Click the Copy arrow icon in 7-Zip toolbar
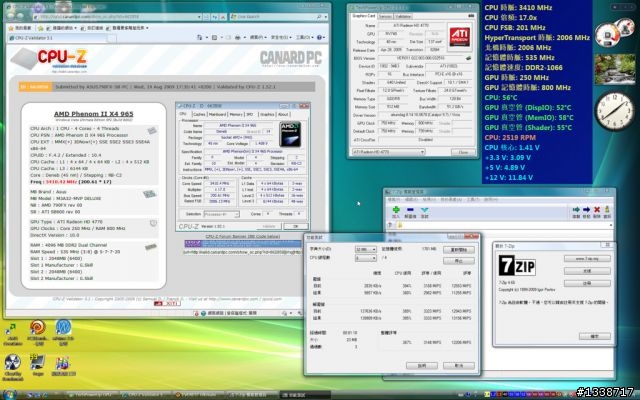 576,210
